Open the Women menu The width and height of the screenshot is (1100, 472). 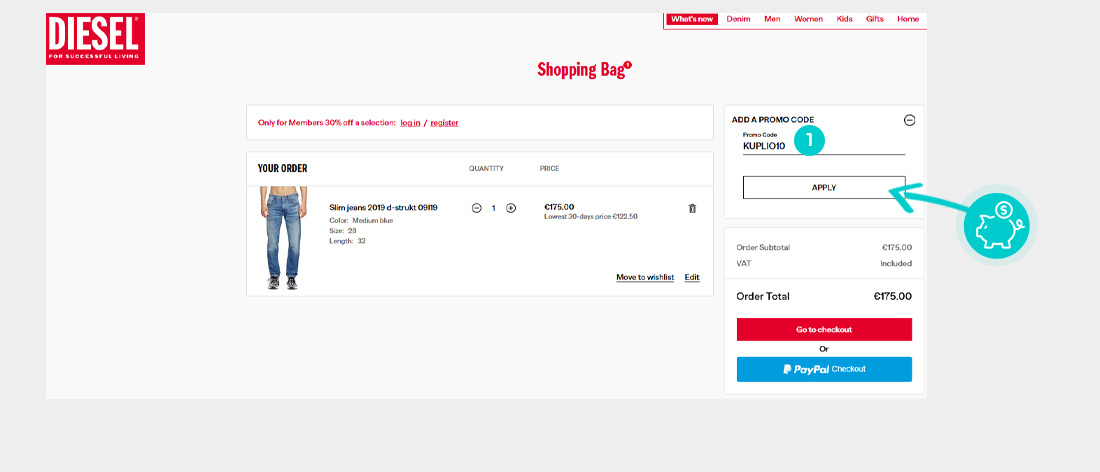coord(808,19)
